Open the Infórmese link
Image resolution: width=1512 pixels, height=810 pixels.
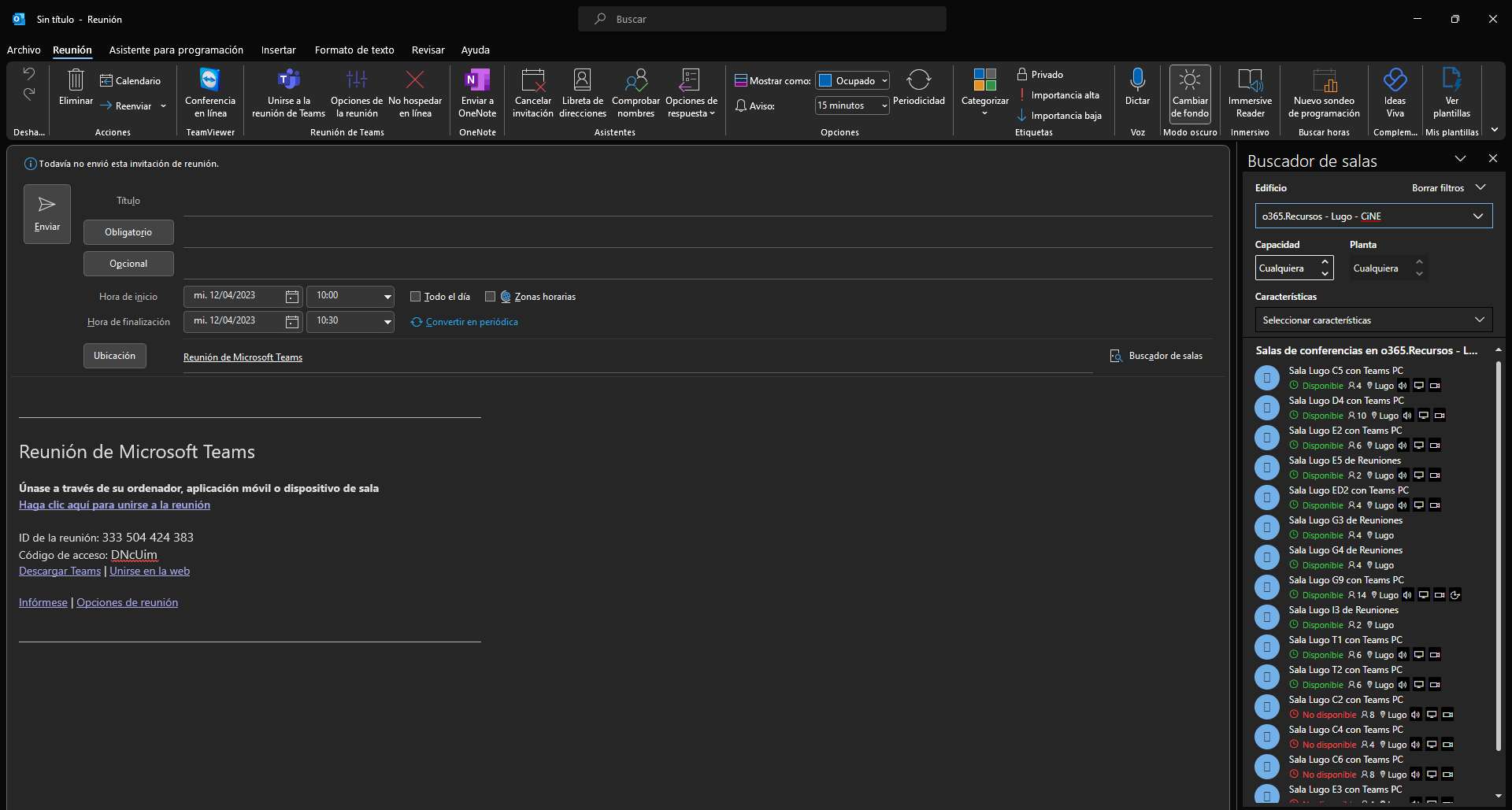tap(43, 602)
